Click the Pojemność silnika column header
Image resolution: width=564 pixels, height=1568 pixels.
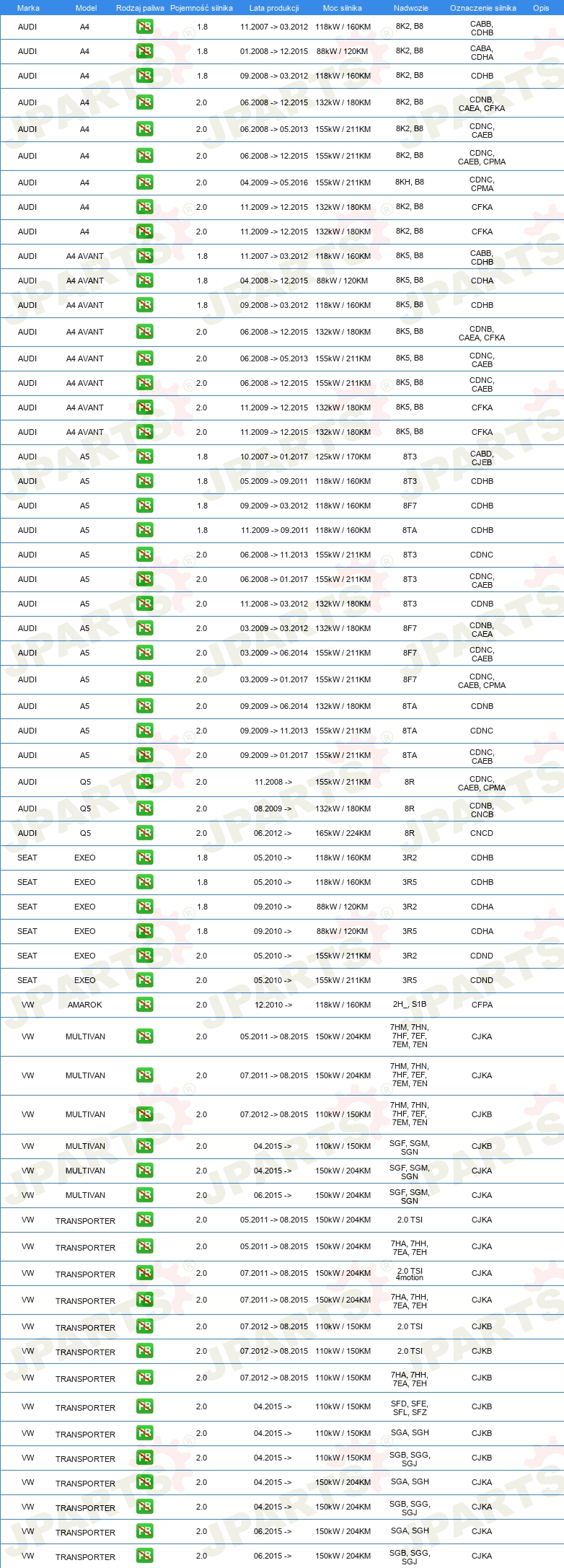point(201,8)
